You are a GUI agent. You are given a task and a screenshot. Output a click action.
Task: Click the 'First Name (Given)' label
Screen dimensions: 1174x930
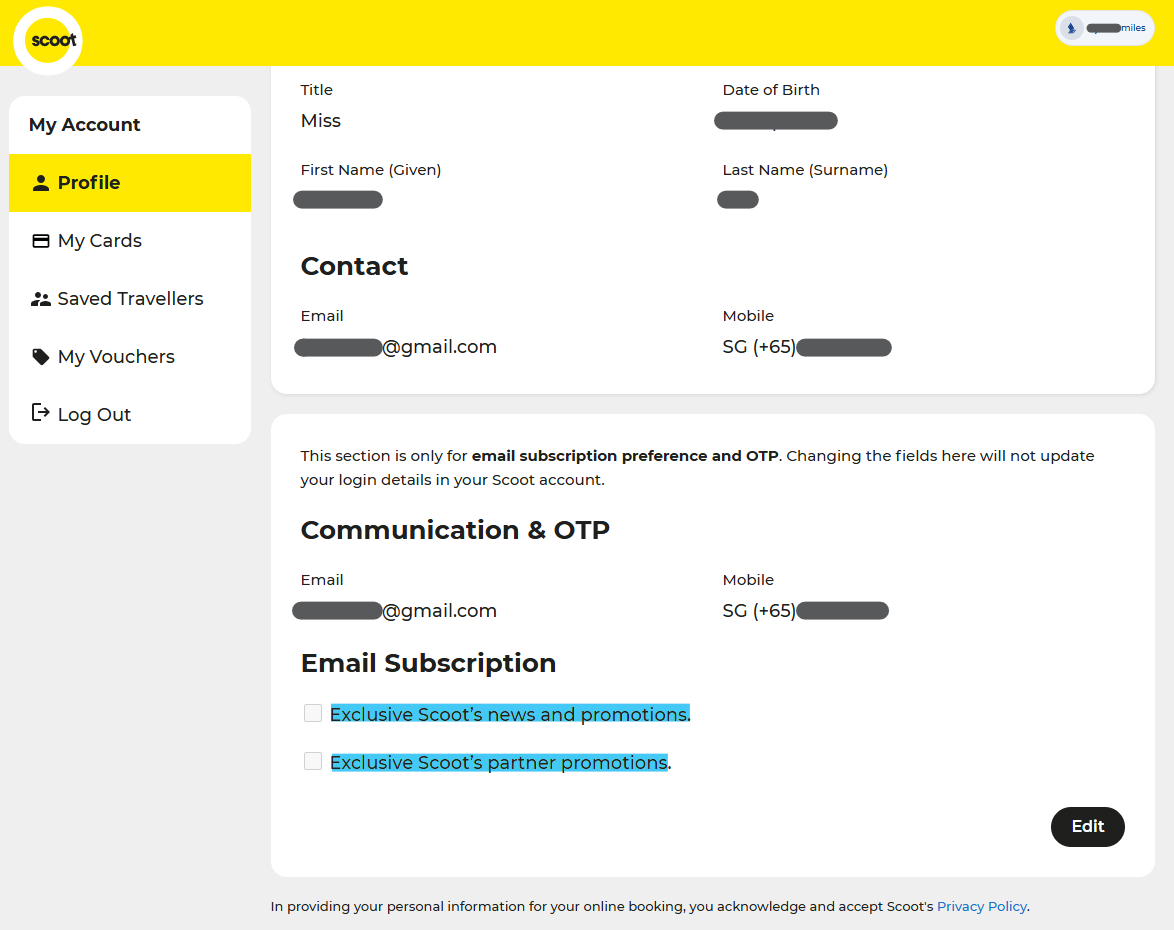tap(371, 170)
